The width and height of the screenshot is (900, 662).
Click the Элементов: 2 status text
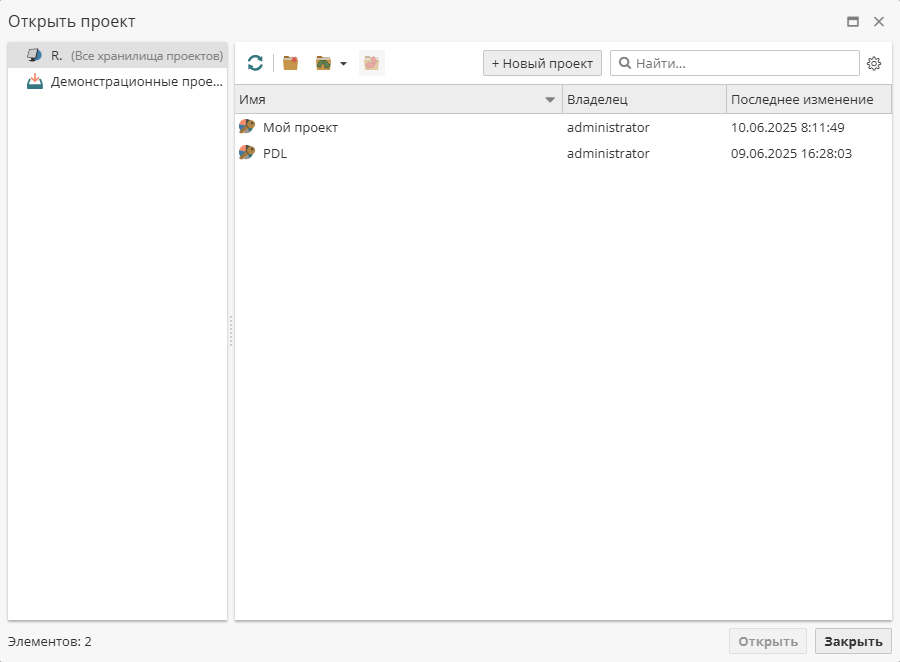(x=50, y=641)
